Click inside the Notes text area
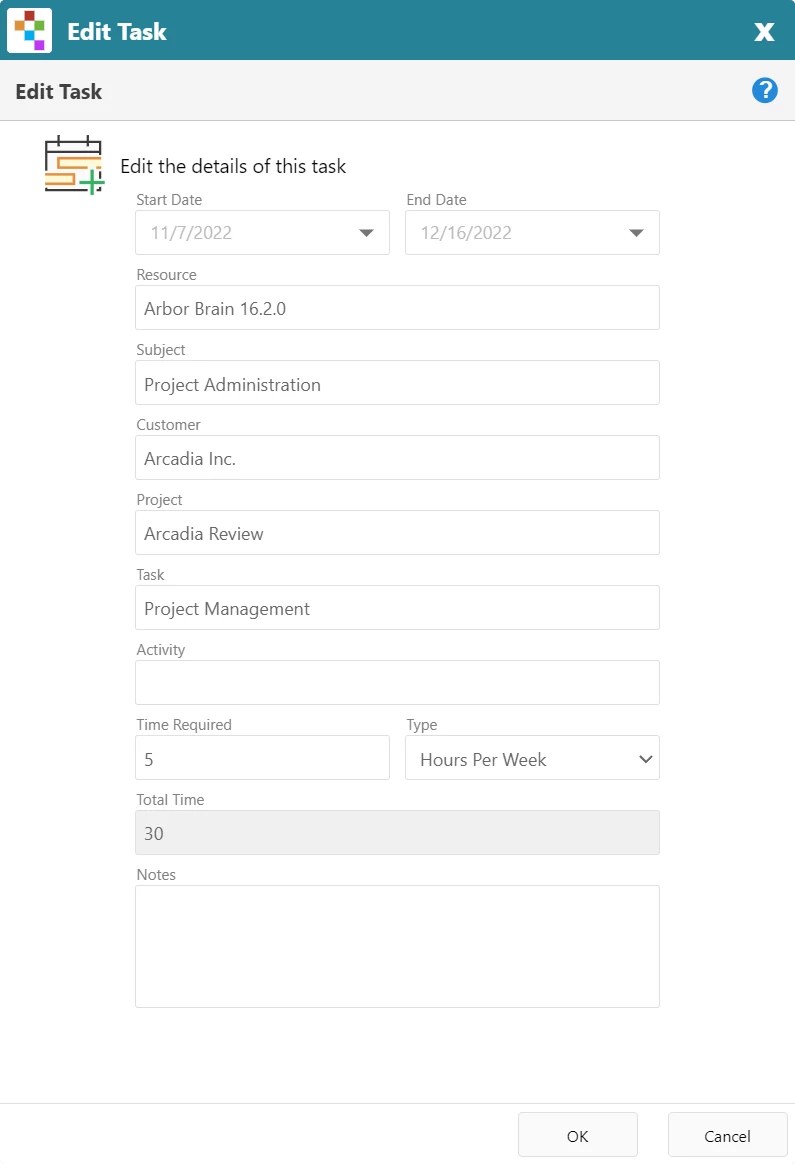 [397, 946]
